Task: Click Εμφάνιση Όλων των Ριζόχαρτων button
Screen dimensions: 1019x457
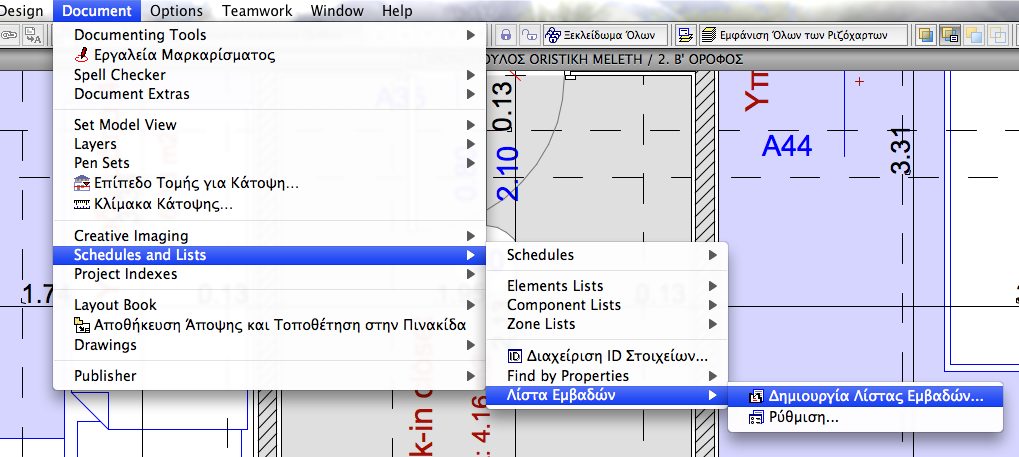Action: pyautogui.click(x=804, y=35)
